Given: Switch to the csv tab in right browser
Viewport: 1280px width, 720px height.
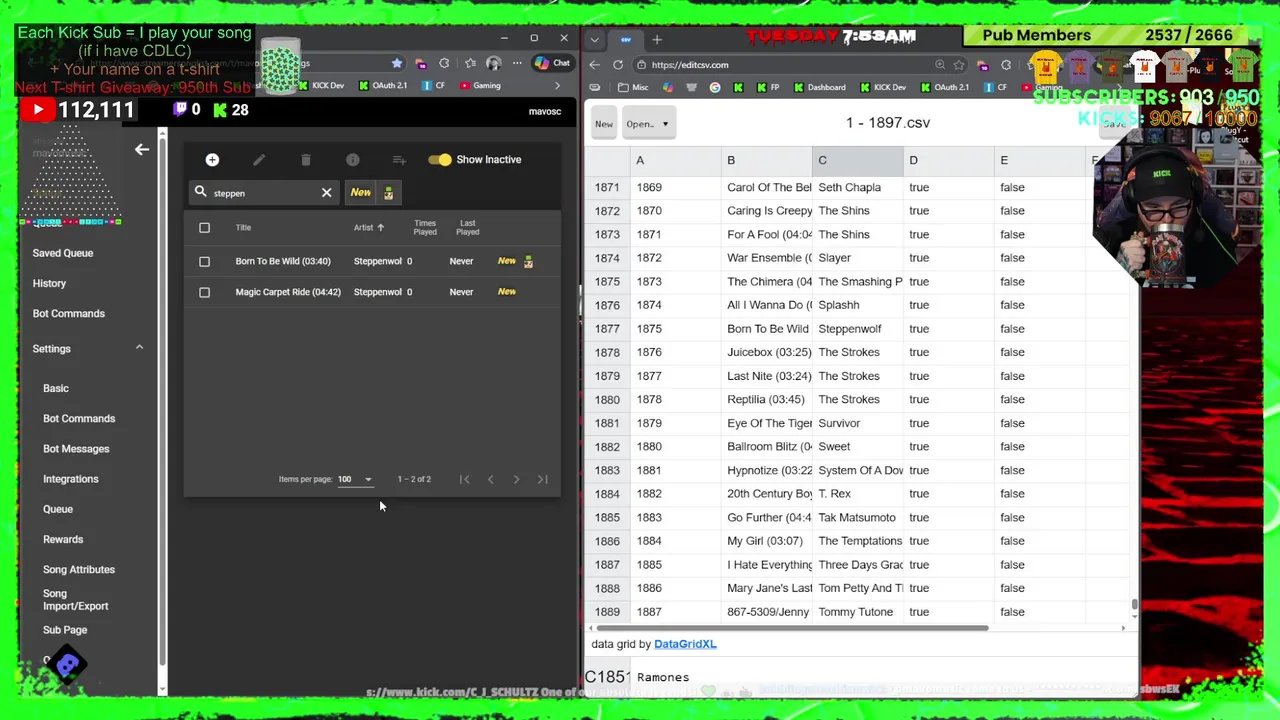Looking at the screenshot, I should pyautogui.click(x=626, y=40).
